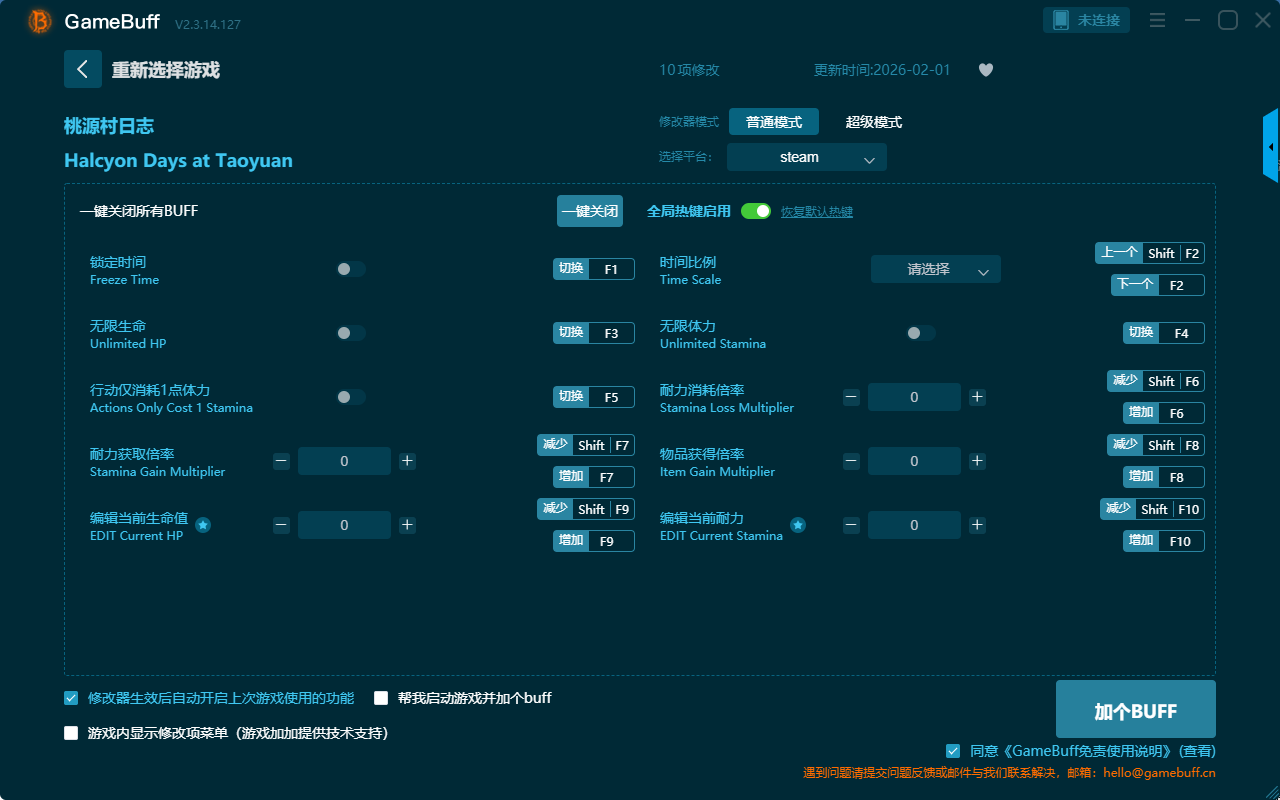
Task: Disable the global hotkey switch
Action: tap(755, 211)
